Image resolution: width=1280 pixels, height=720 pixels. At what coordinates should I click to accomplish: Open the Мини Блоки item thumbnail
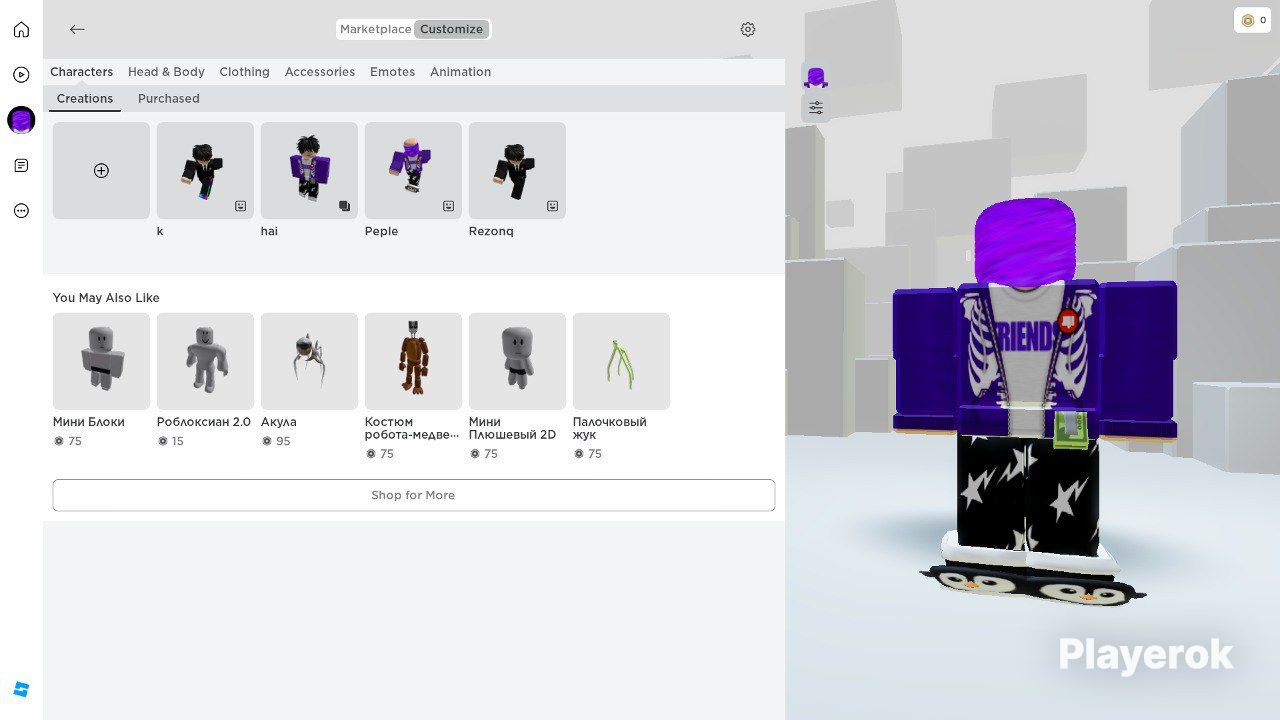pyautogui.click(x=101, y=361)
